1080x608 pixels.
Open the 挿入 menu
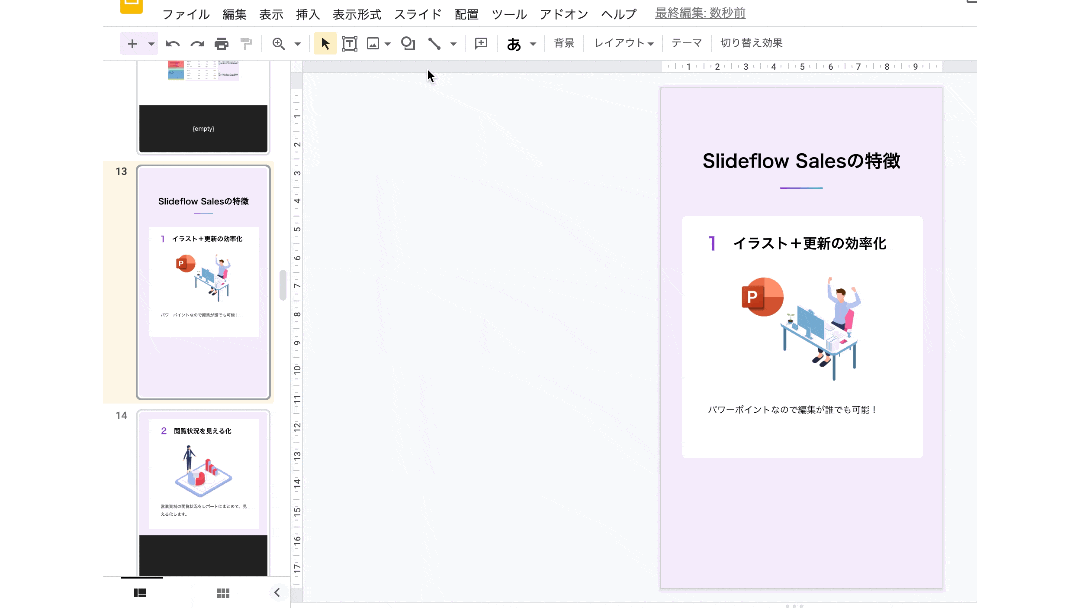(x=308, y=14)
